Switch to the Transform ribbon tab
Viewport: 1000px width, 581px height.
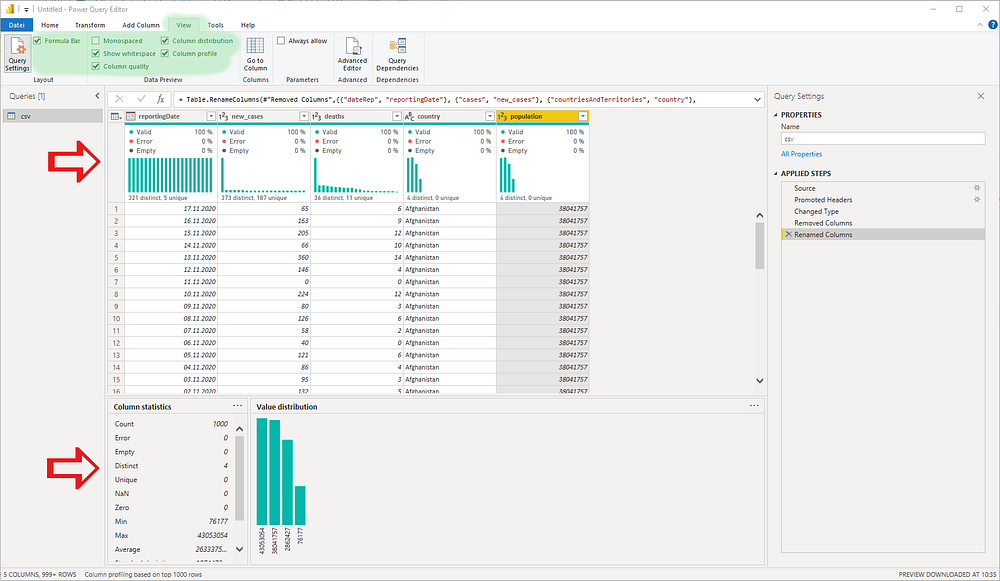pyautogui.click(x=90, y=25)
